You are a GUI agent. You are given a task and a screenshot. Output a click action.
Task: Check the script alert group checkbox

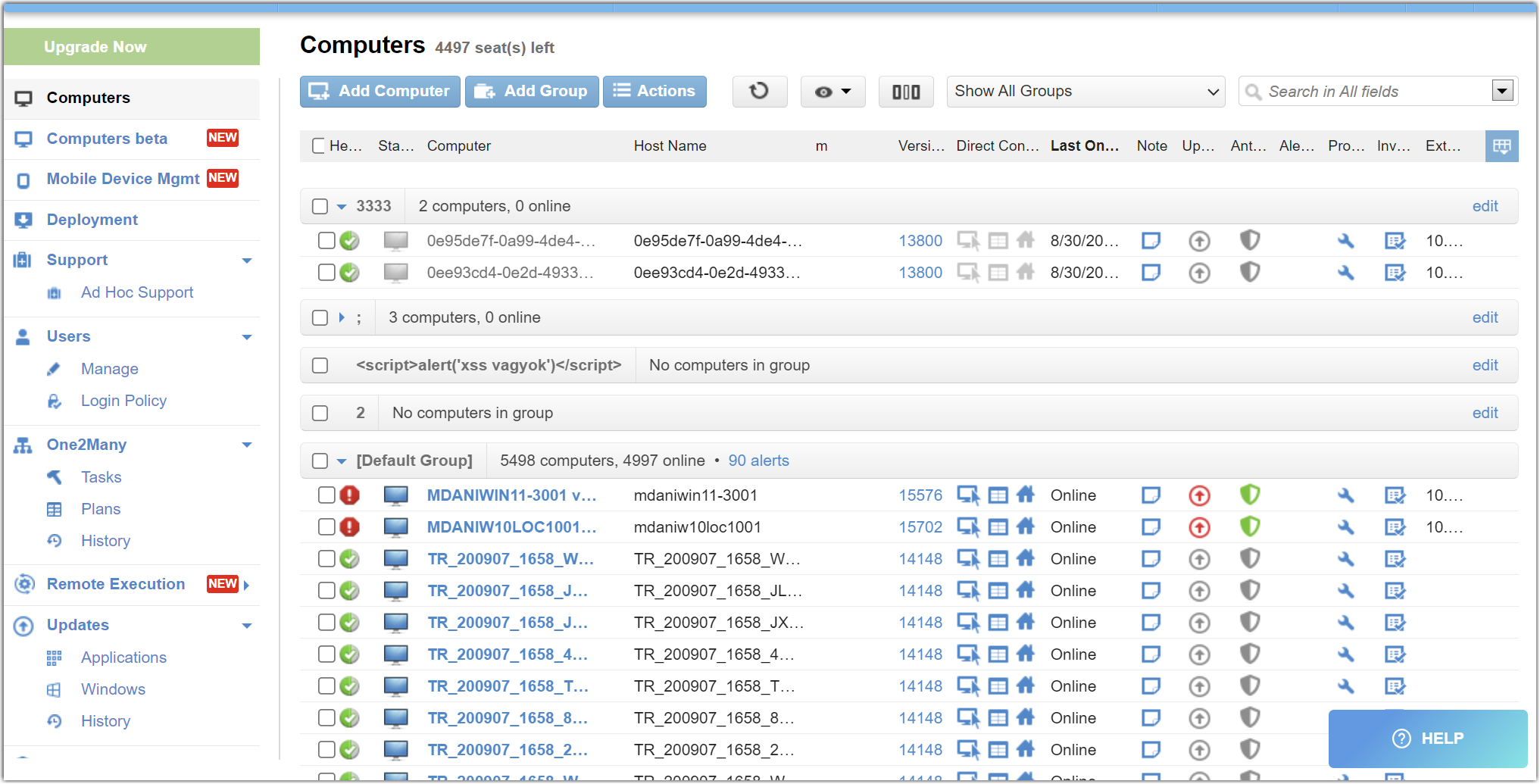pyautogui.click(x=320, y=365)
